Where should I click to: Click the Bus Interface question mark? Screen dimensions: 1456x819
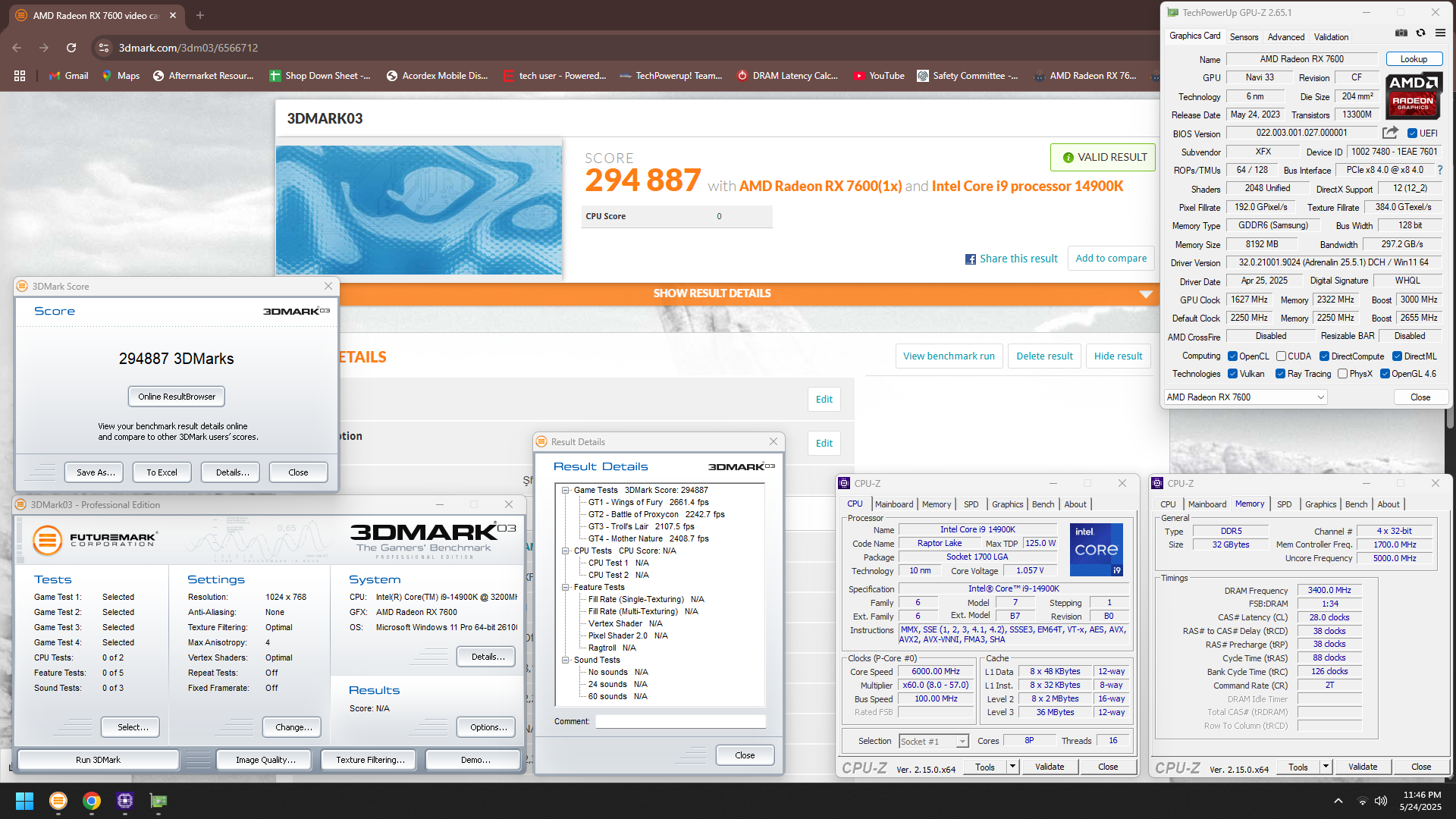pos(1440,170)
